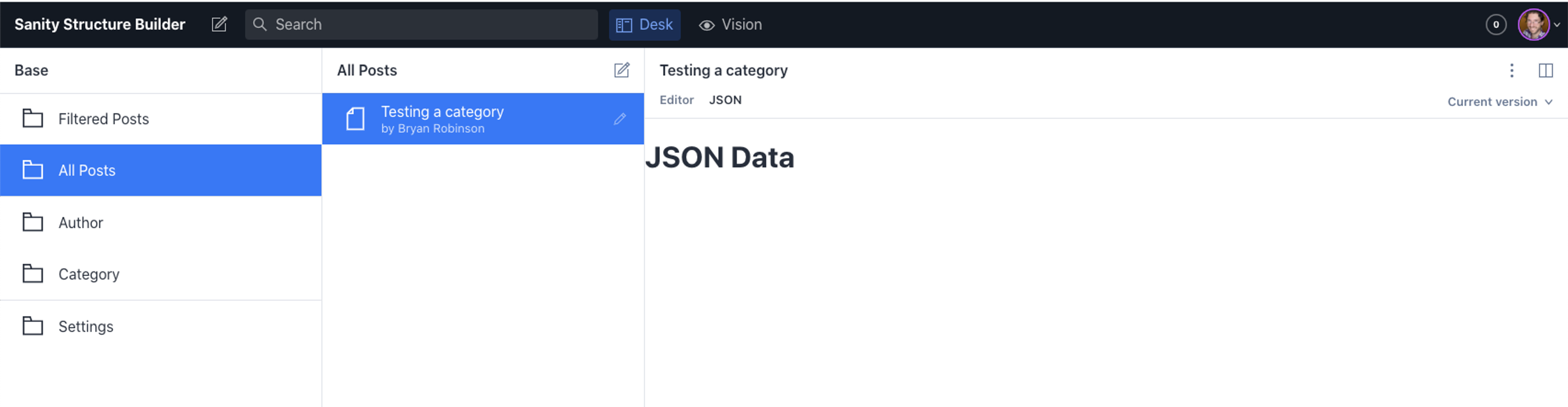Split the document pane right
This screenshot has height=407, width=1568.
tap(1546, 71)
